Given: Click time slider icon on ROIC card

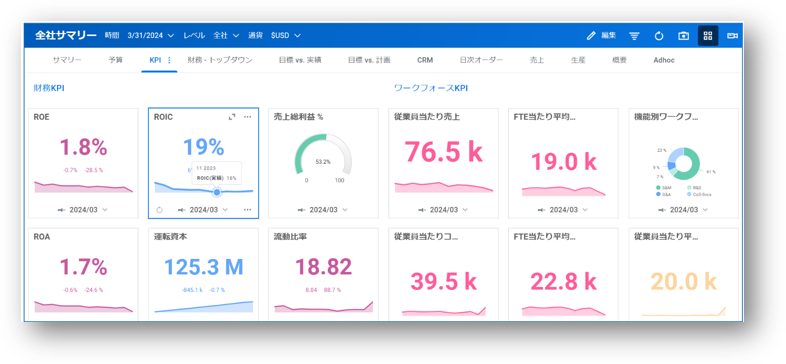Looking at the screenshot, I should tap(182, 210).
